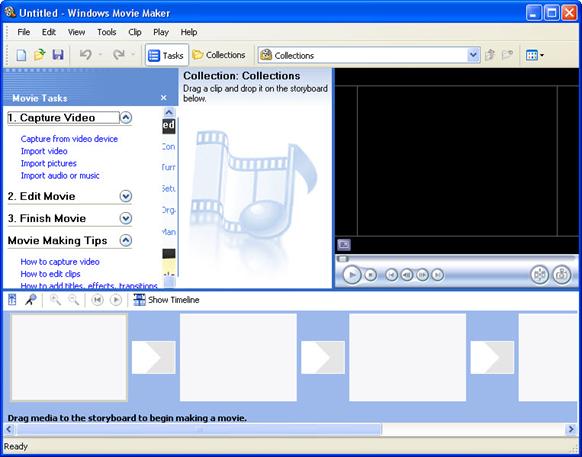
Task: Open the How to edit clips tip
Action: 50,274
